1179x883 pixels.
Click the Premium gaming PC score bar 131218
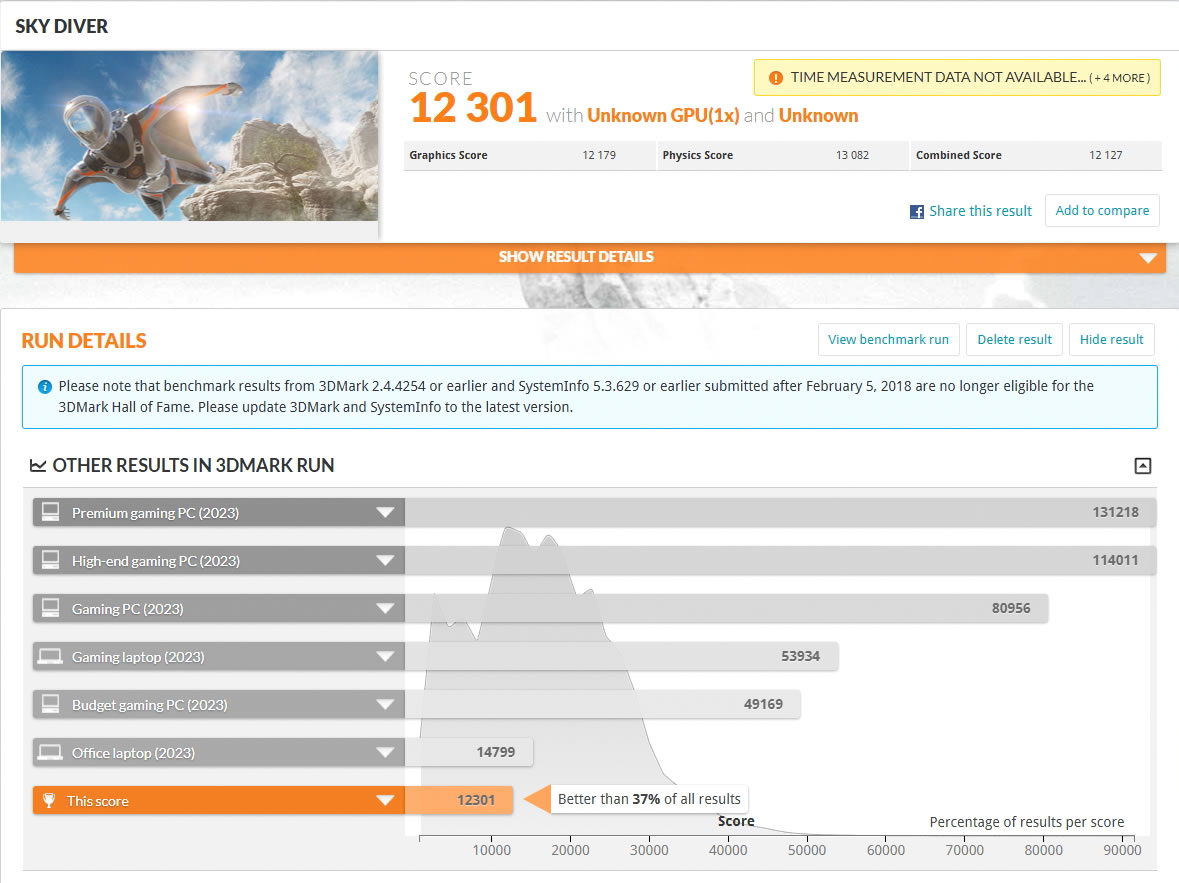780,512
